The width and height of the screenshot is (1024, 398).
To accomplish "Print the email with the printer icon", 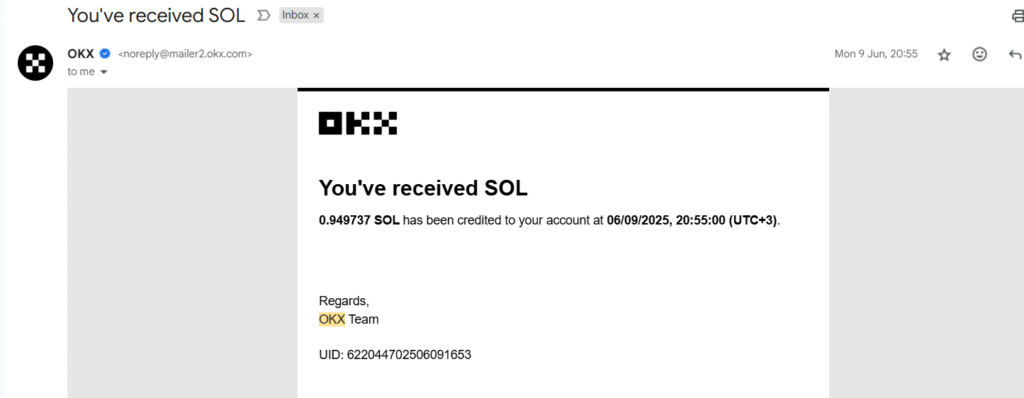I will pyautogui.click(x=1017, y=17).
